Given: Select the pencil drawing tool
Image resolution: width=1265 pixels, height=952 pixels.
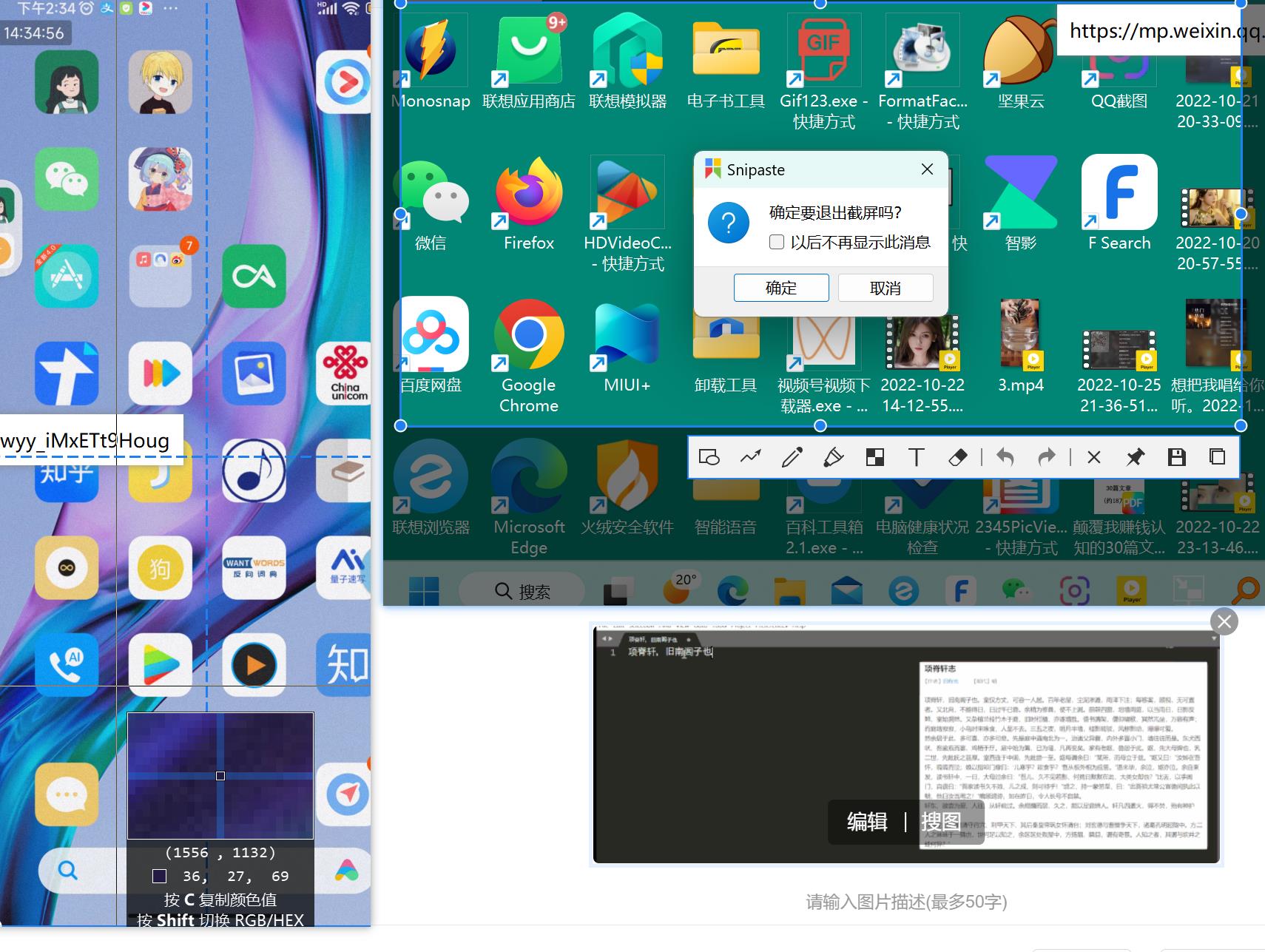Looking at the screenshot, I should click(x=792, y=457).
